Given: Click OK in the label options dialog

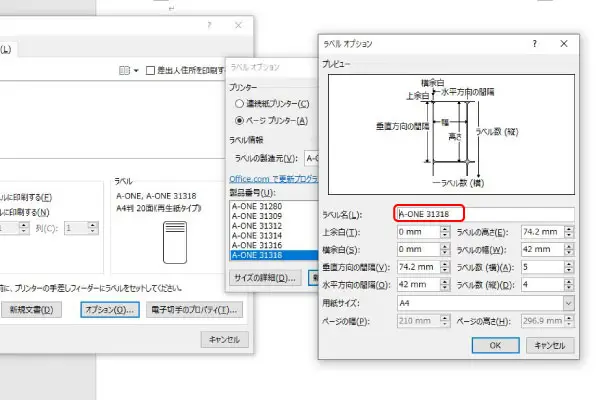Looking at the screenshot, I should [x=495, y=345].
